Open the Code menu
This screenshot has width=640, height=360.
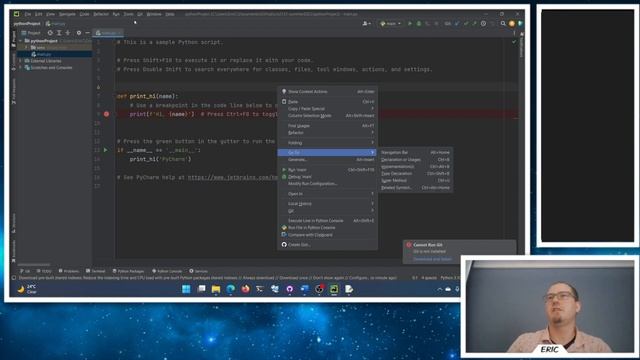(84, 14)
